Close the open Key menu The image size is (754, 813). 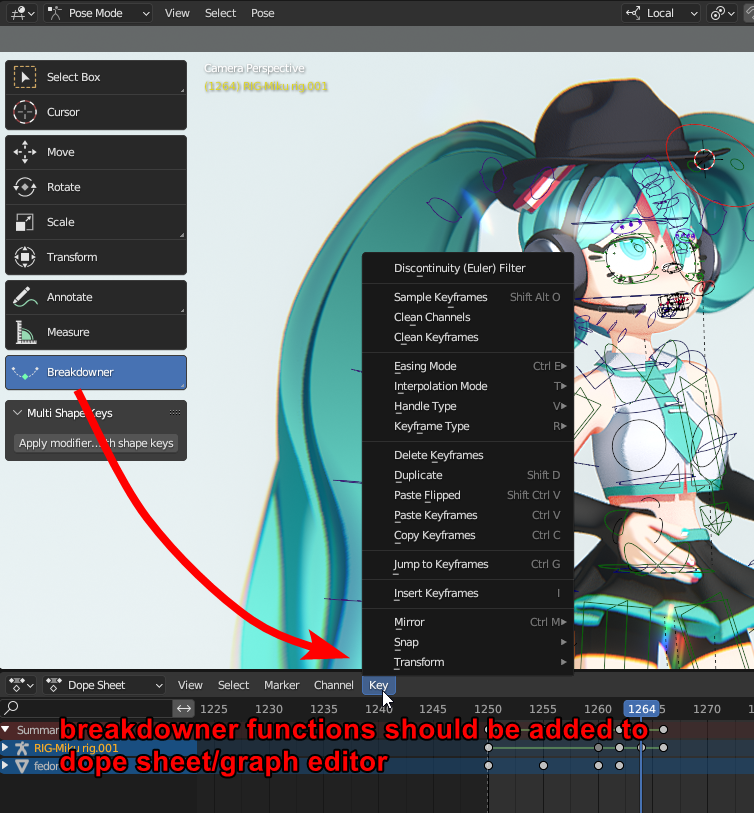point(379,685)
